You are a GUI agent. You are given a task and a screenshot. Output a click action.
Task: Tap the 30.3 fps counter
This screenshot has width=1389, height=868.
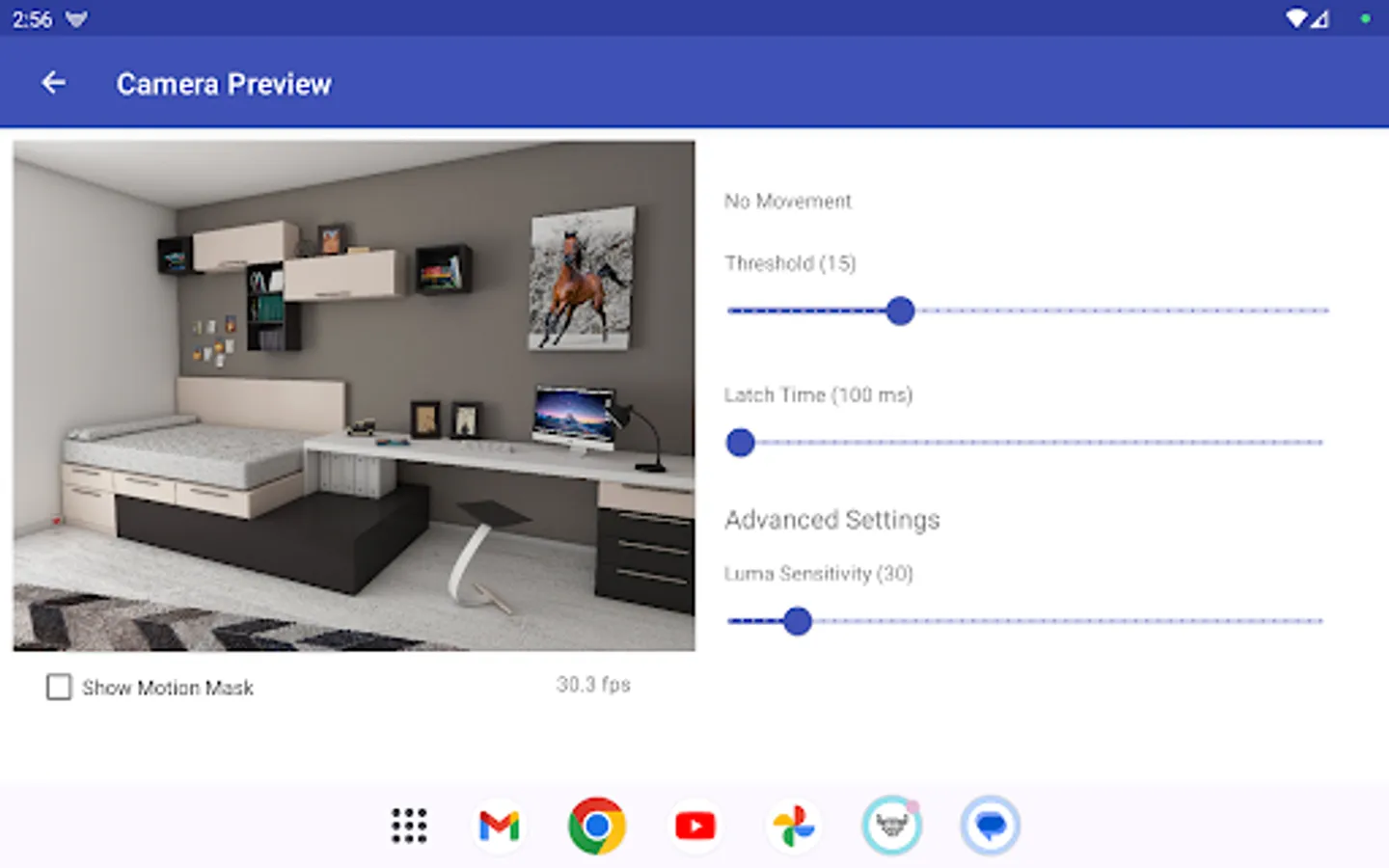pyautogui.click(x=593, y=685)
